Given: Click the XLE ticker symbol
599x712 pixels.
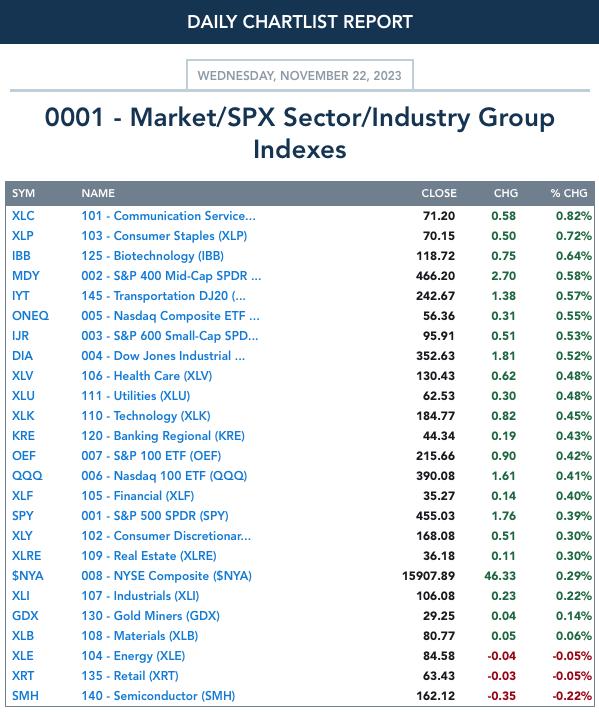Looking at the screenshot, I should (23, 655).
